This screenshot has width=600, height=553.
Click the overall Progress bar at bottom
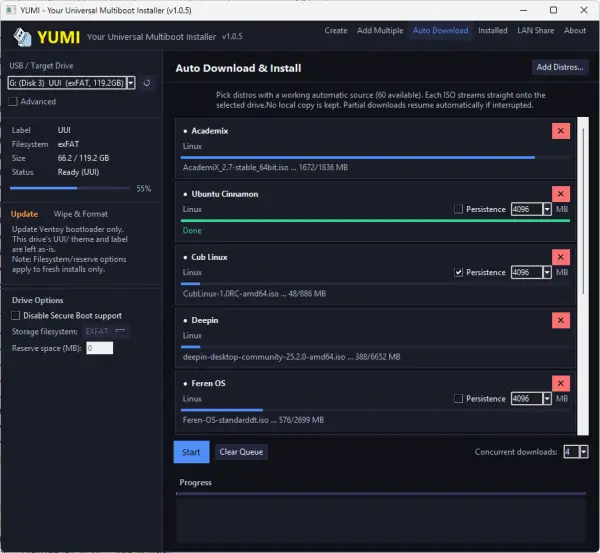click(381, 494)
